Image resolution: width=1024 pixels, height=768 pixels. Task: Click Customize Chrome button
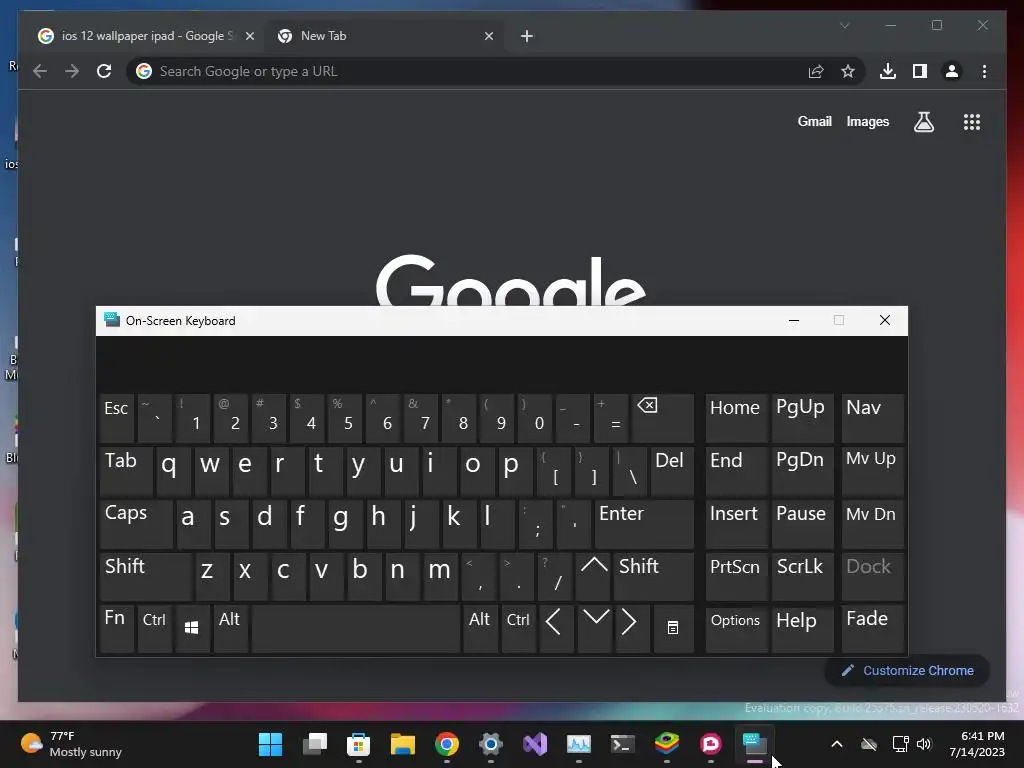coord(907,671)
